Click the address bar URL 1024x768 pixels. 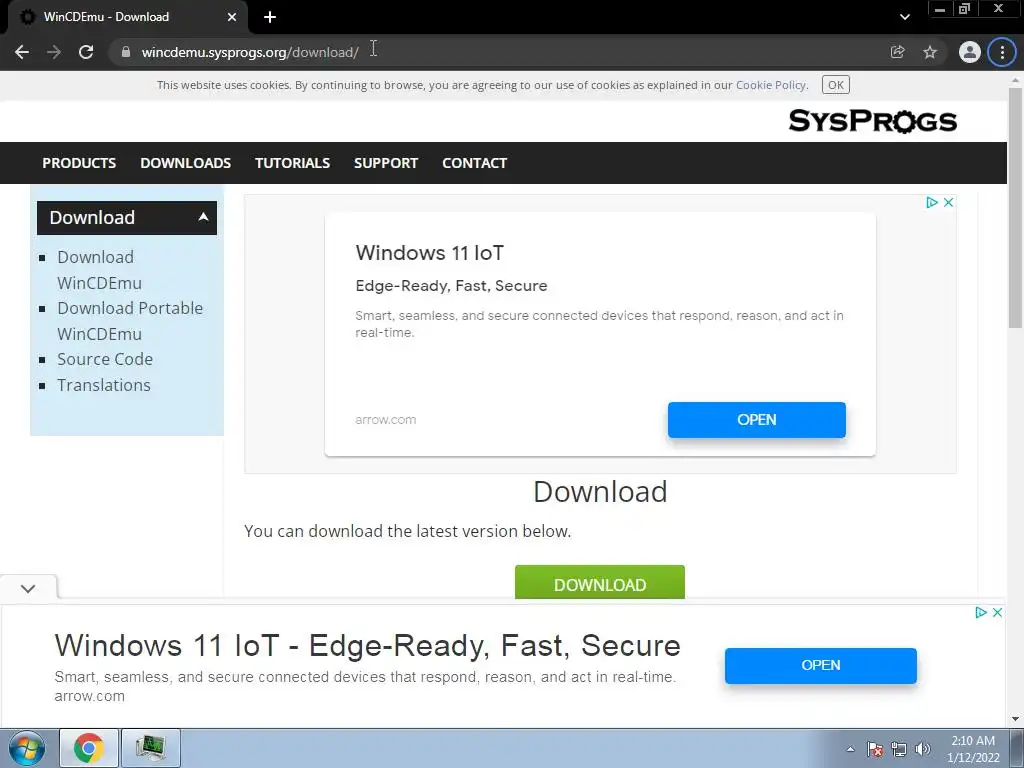click(250, 52)
